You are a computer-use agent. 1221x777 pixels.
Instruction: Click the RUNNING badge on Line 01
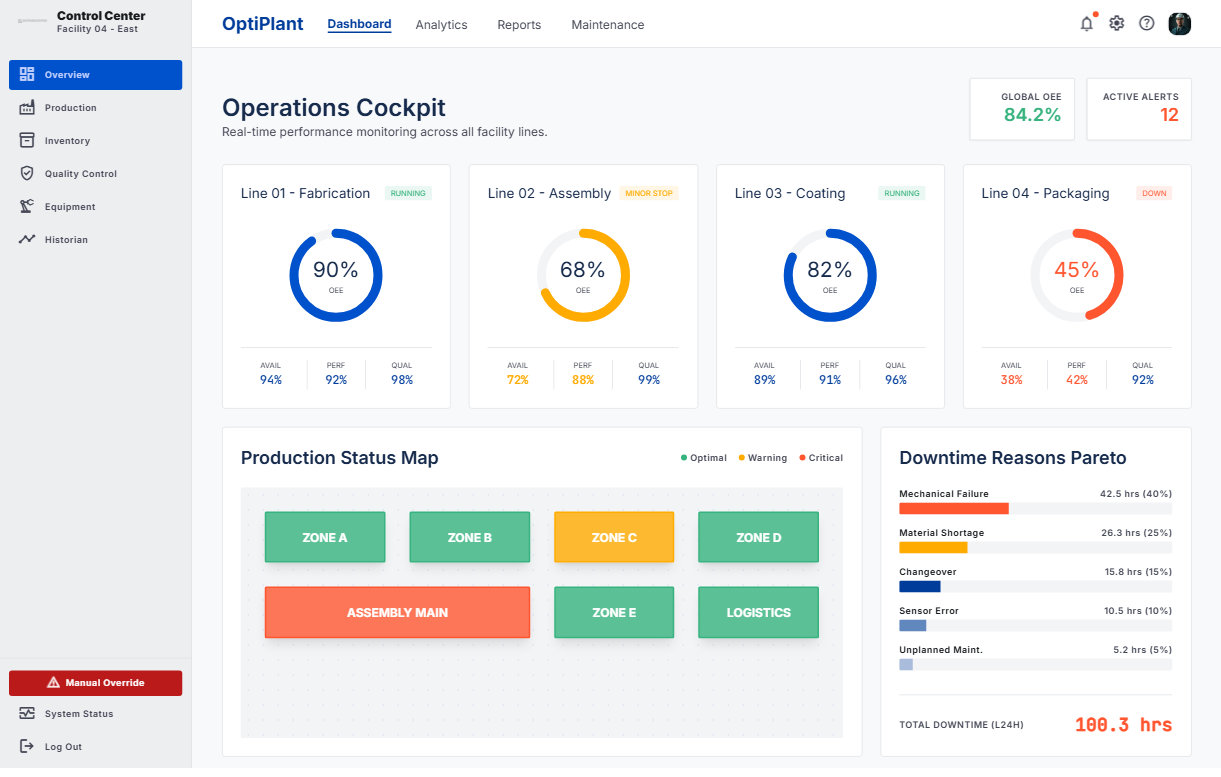[x=408, y=193]
